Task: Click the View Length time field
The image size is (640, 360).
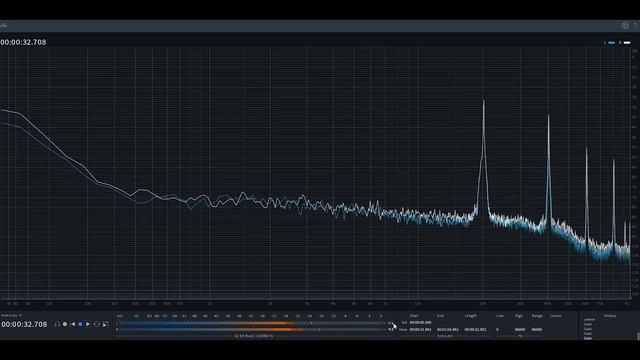Action: (x=475, y=329)
